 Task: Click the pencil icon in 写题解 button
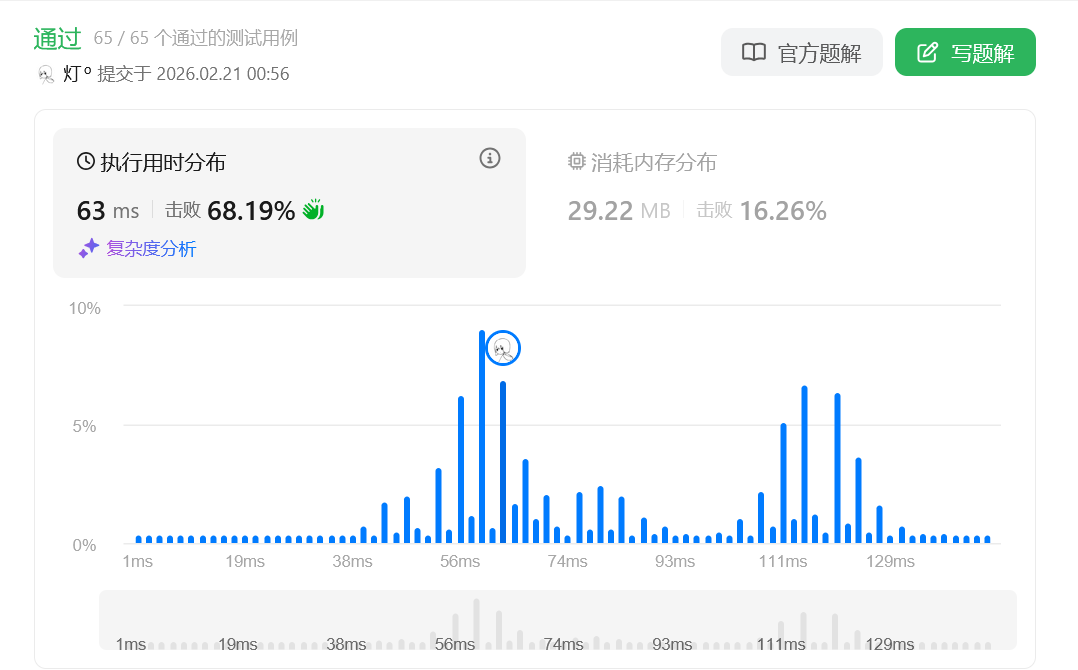(927, 53)
